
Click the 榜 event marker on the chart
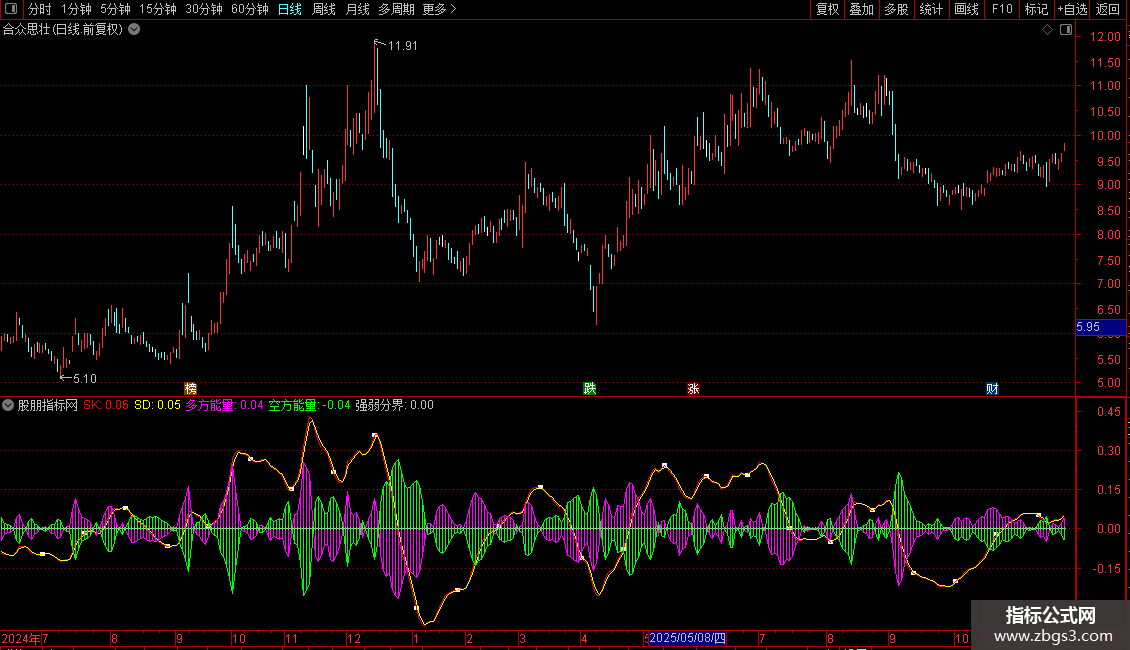point(190,389)
